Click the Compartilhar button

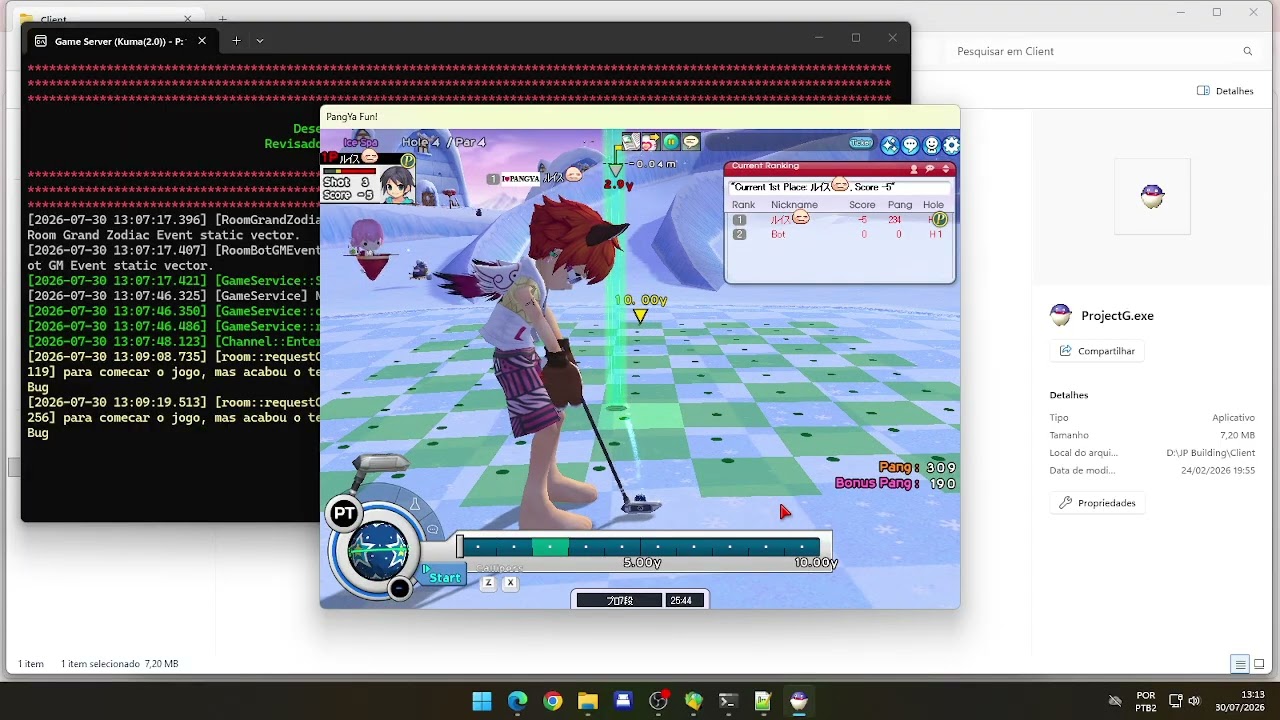(x=1098, y=351)
